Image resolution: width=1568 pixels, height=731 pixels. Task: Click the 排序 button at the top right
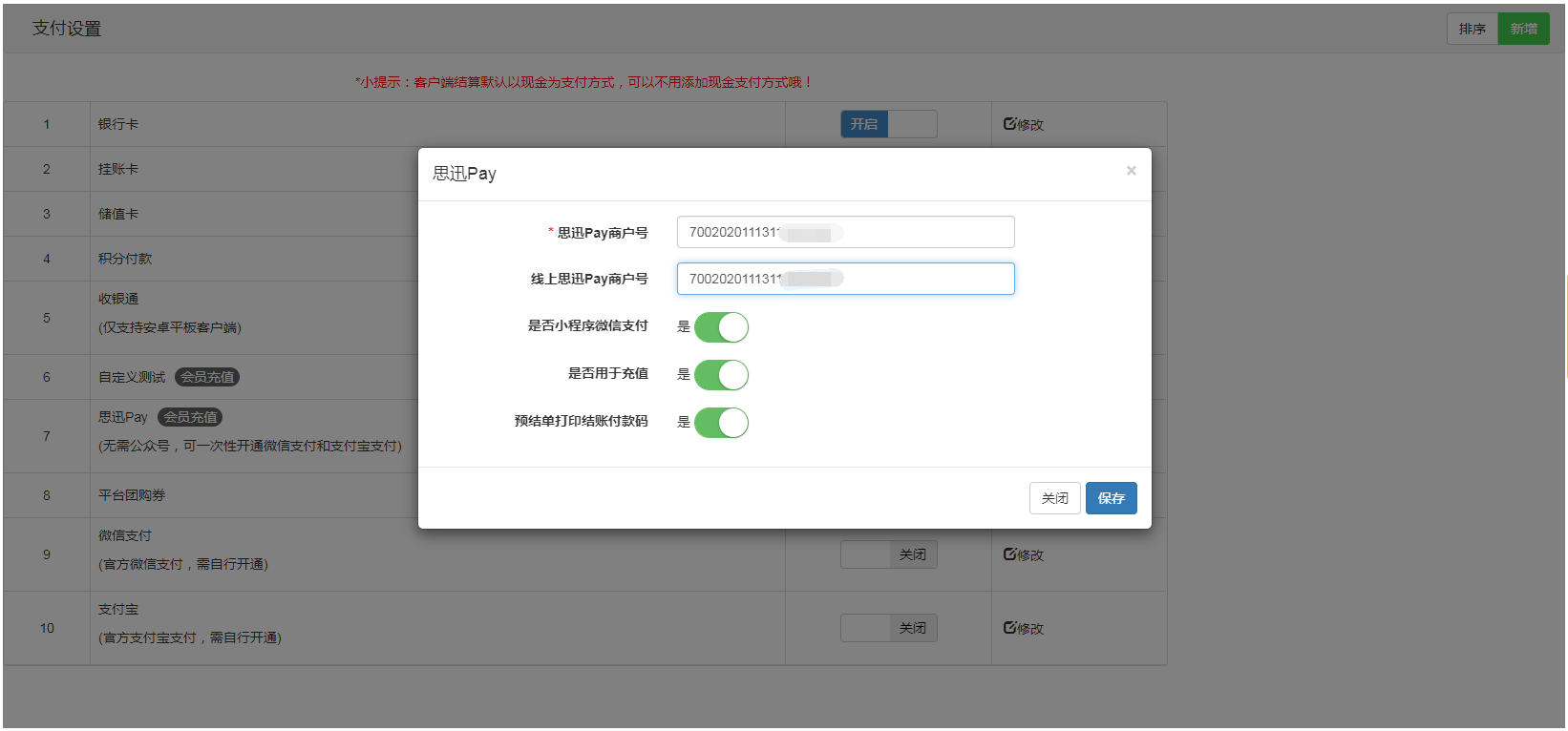pyautogui.click(x=1472, y=29)
